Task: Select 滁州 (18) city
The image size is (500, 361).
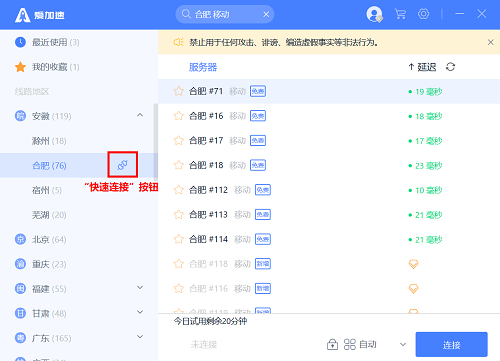Action: [x=49, y=141]
